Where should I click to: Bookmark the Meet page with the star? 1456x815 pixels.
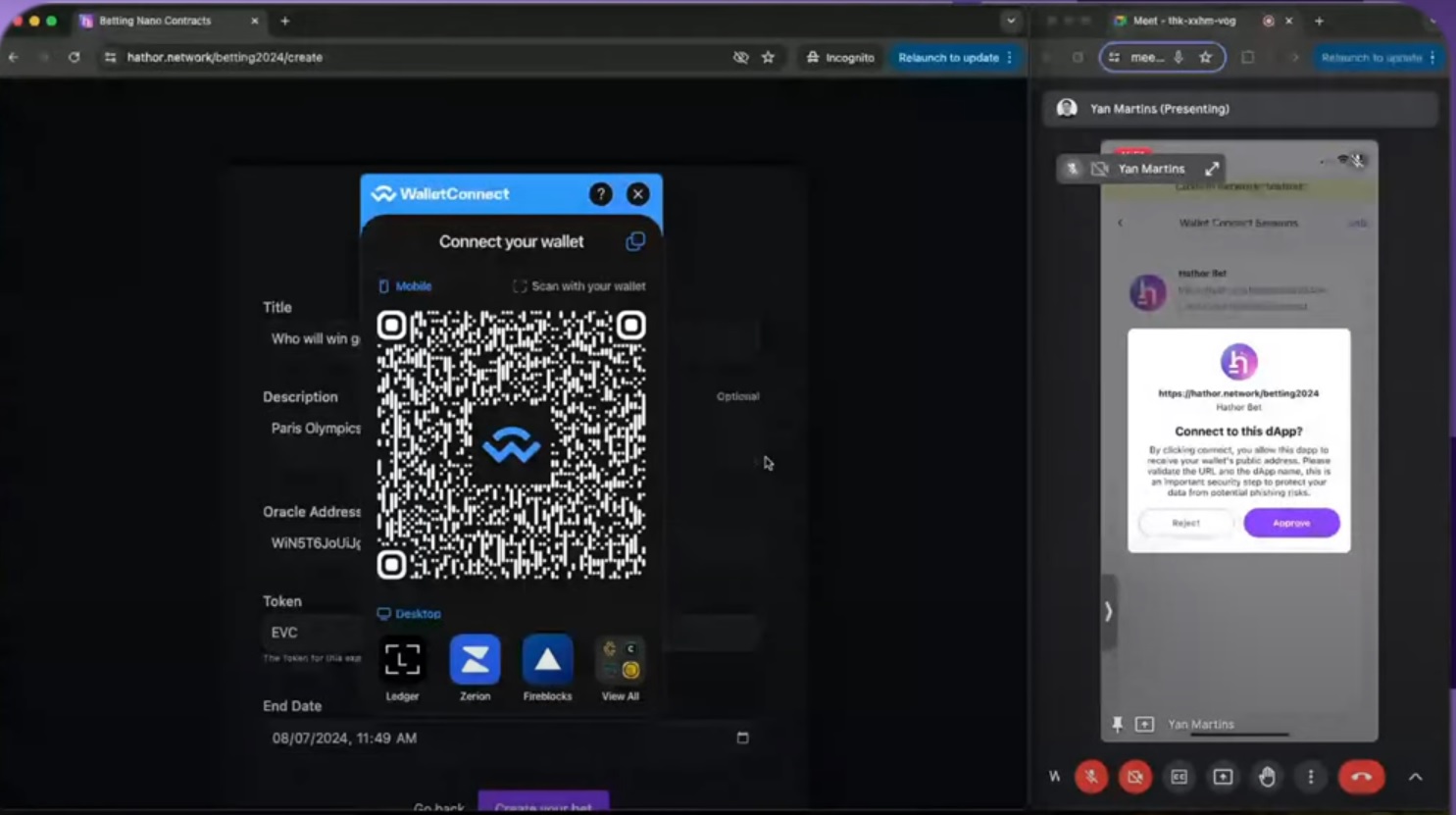[x=1206, y=57]
